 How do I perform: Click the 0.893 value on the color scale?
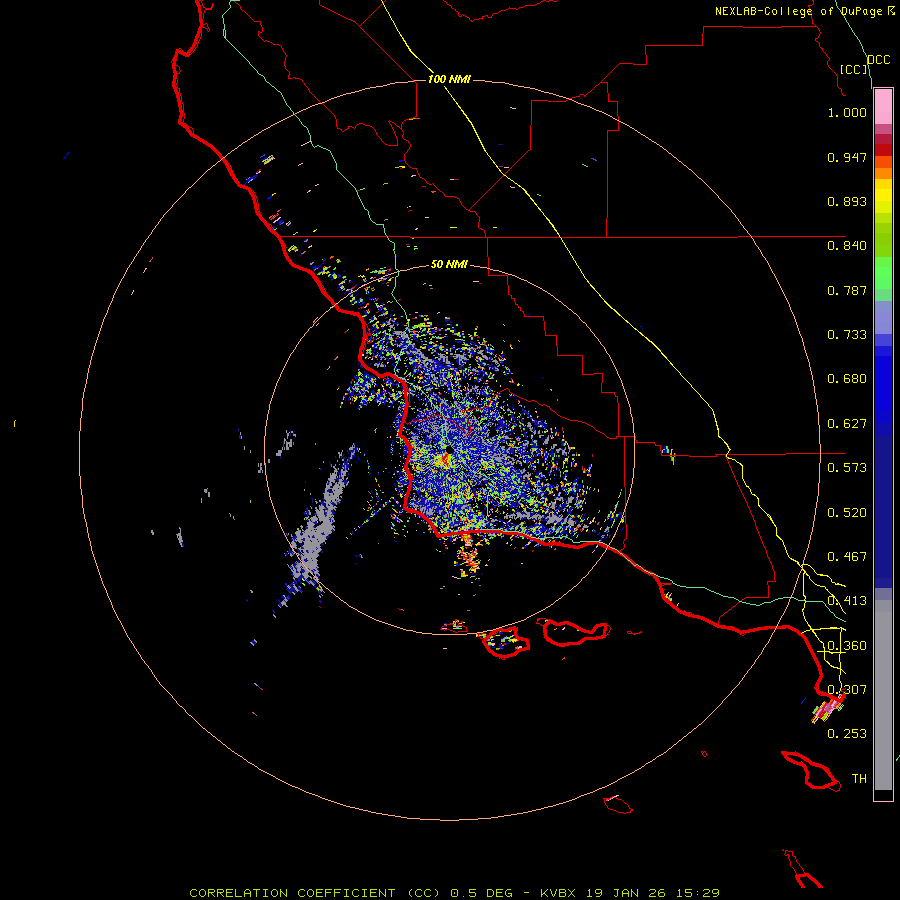pyautogui.click(x=847, y=201)
